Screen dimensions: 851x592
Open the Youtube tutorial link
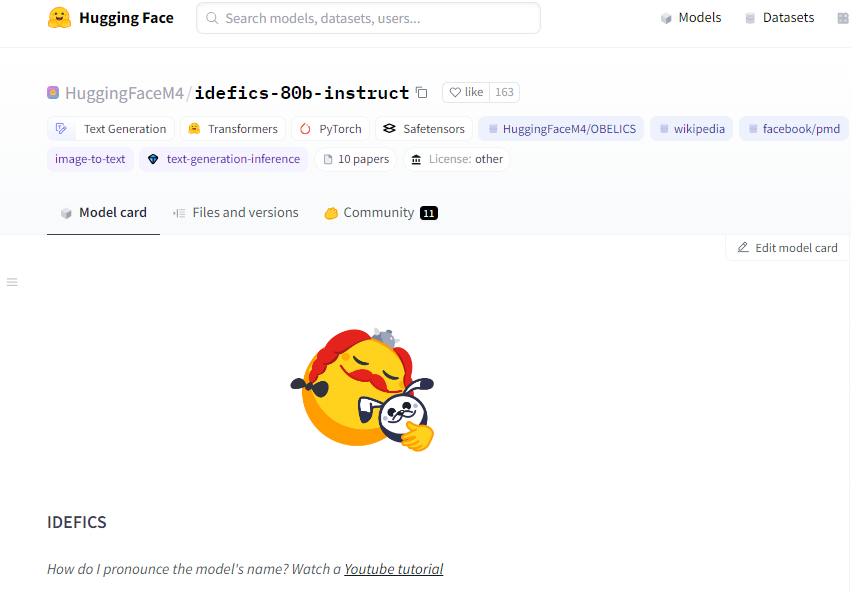[393, 569]
